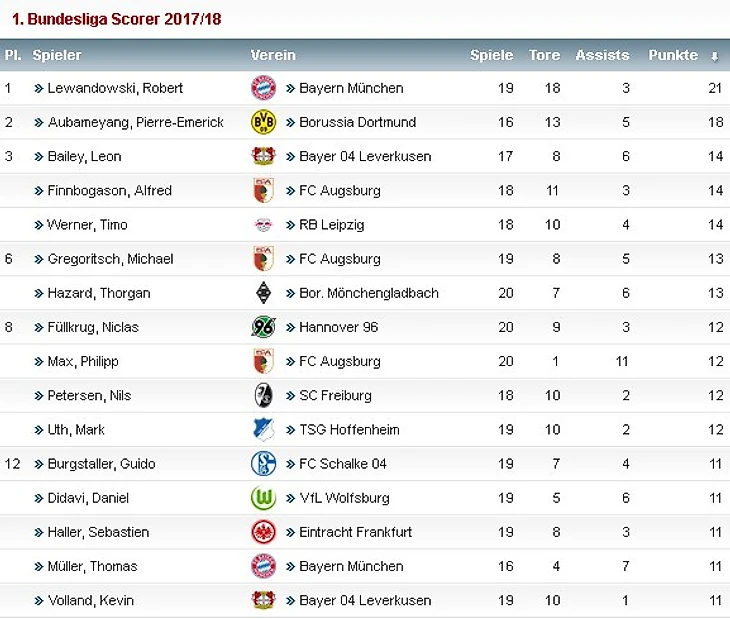Click the FC Schalke 04 logo
730x619 pixels.
tap(263, 464)
